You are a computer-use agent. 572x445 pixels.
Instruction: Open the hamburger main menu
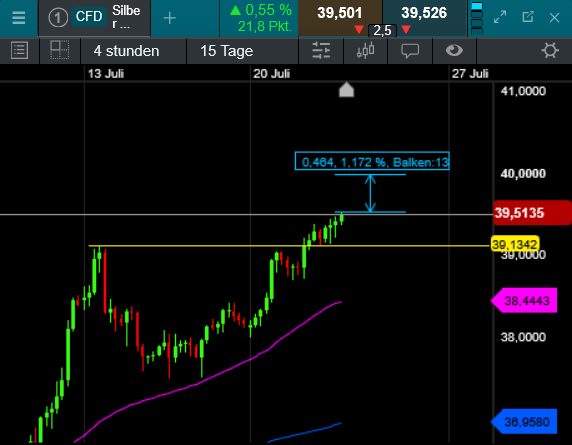tap(18, 18)
